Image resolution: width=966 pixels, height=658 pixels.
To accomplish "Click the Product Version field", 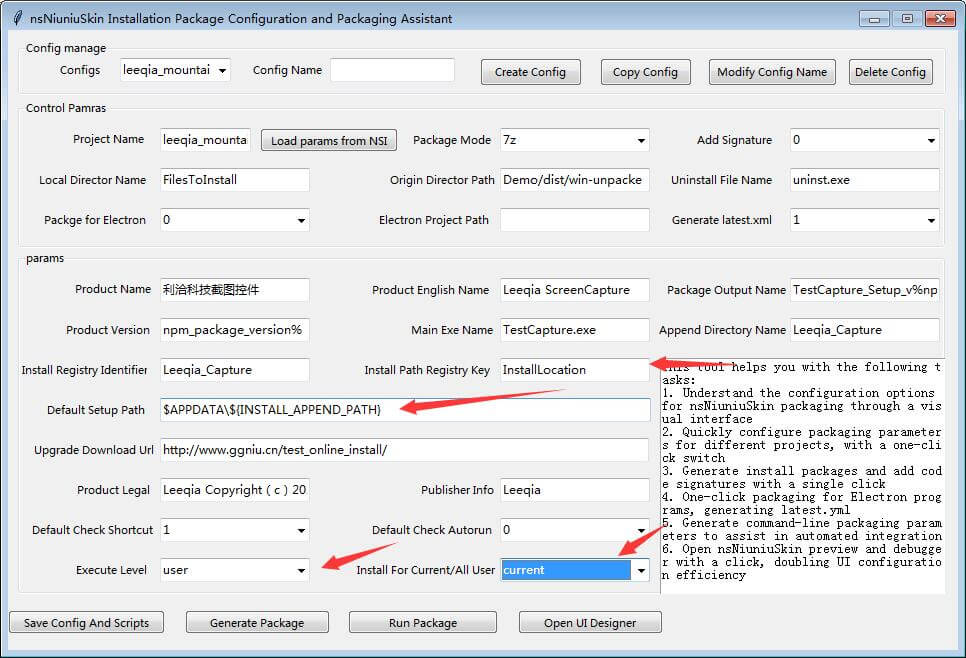I will point(235,330).
